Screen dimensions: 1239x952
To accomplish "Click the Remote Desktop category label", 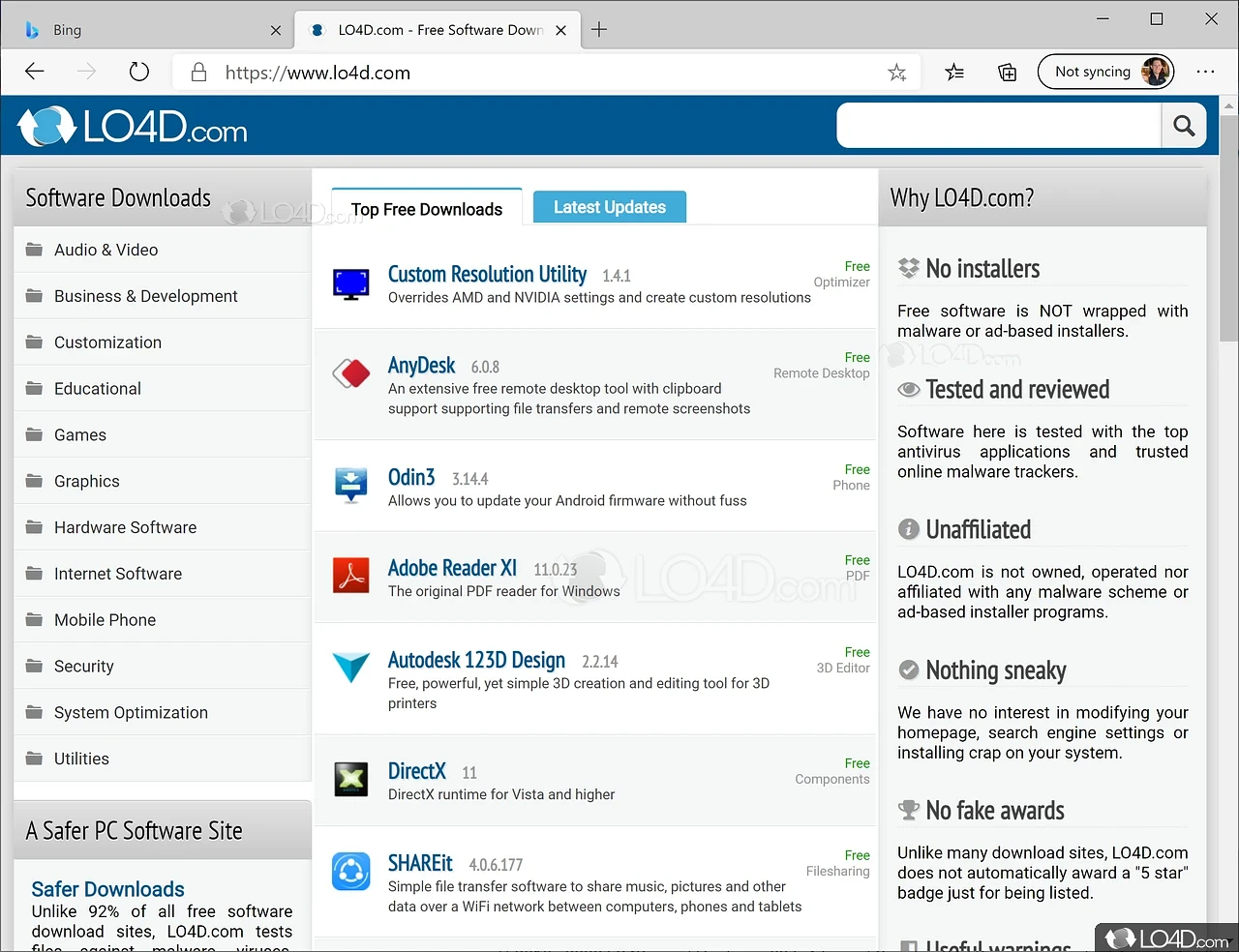I will [x=821, y=373].
